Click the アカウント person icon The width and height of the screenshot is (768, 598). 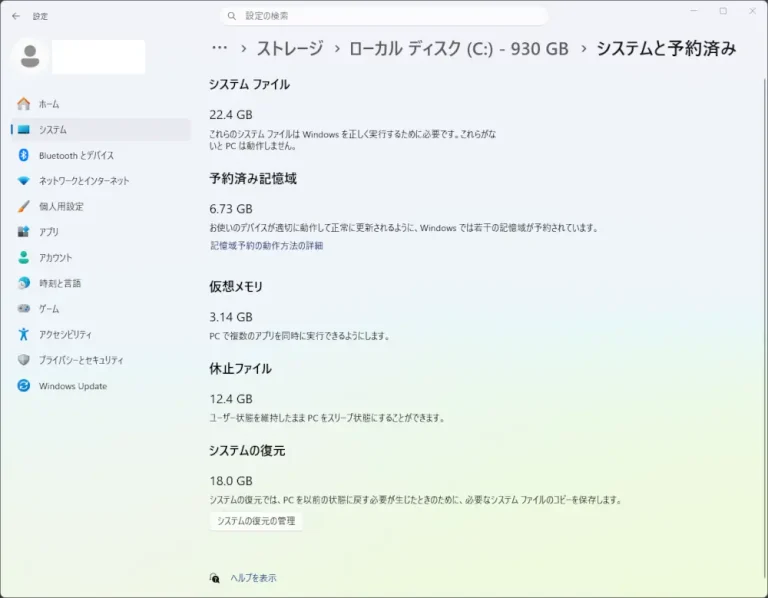coord(24,258)
